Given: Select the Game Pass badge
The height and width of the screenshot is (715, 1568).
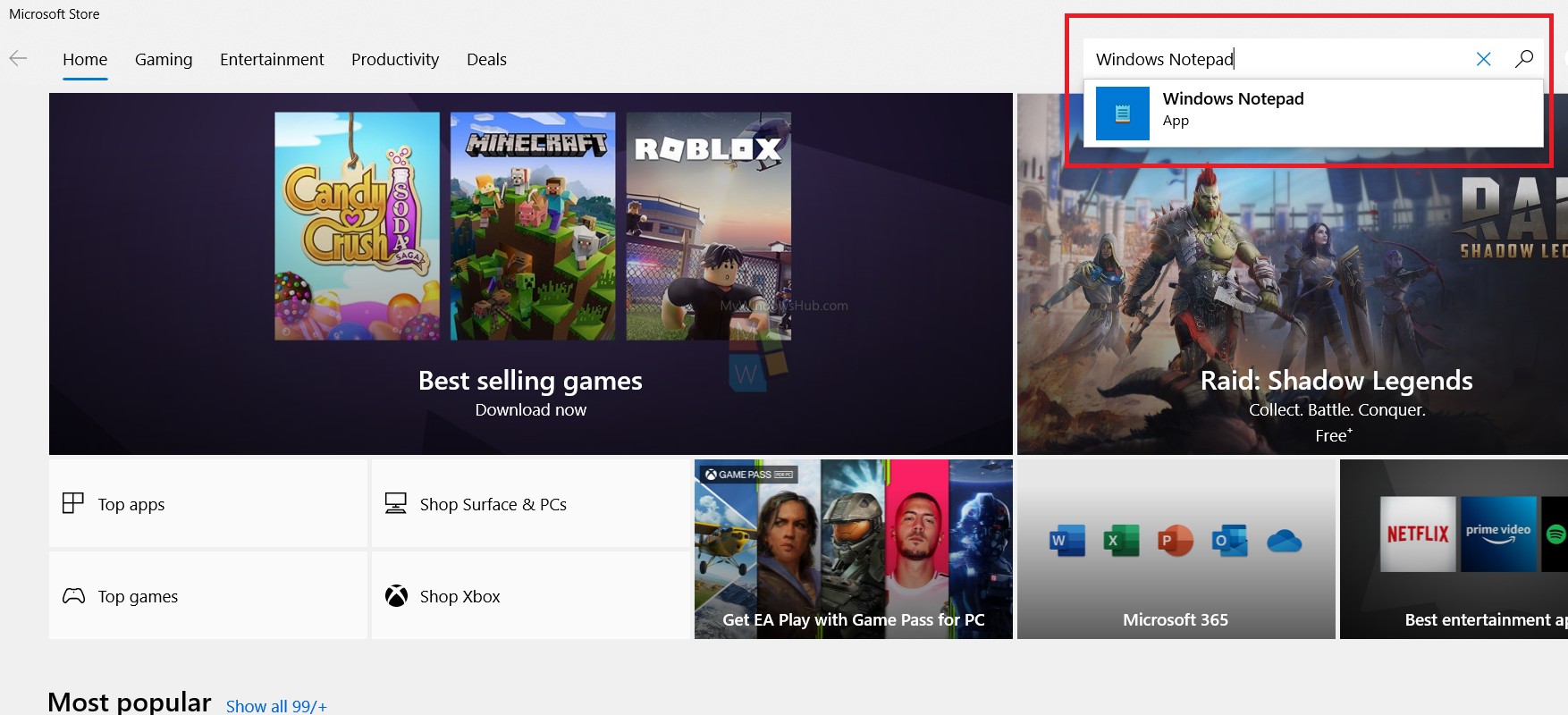Looking at the screenshot, I should pyautogui.click(x=749, y=475).
